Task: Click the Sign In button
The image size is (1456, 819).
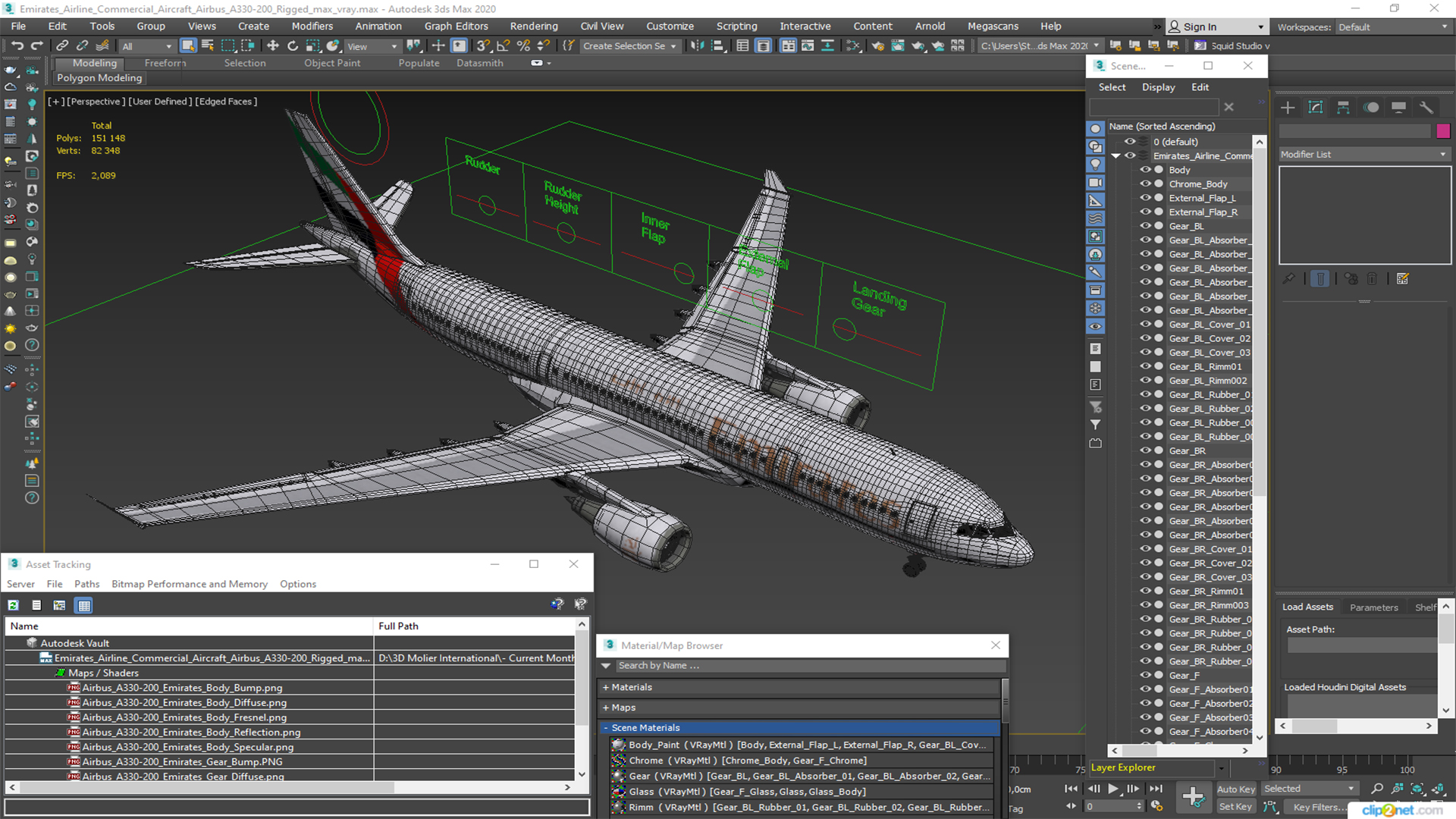Action: point(1216,27)
